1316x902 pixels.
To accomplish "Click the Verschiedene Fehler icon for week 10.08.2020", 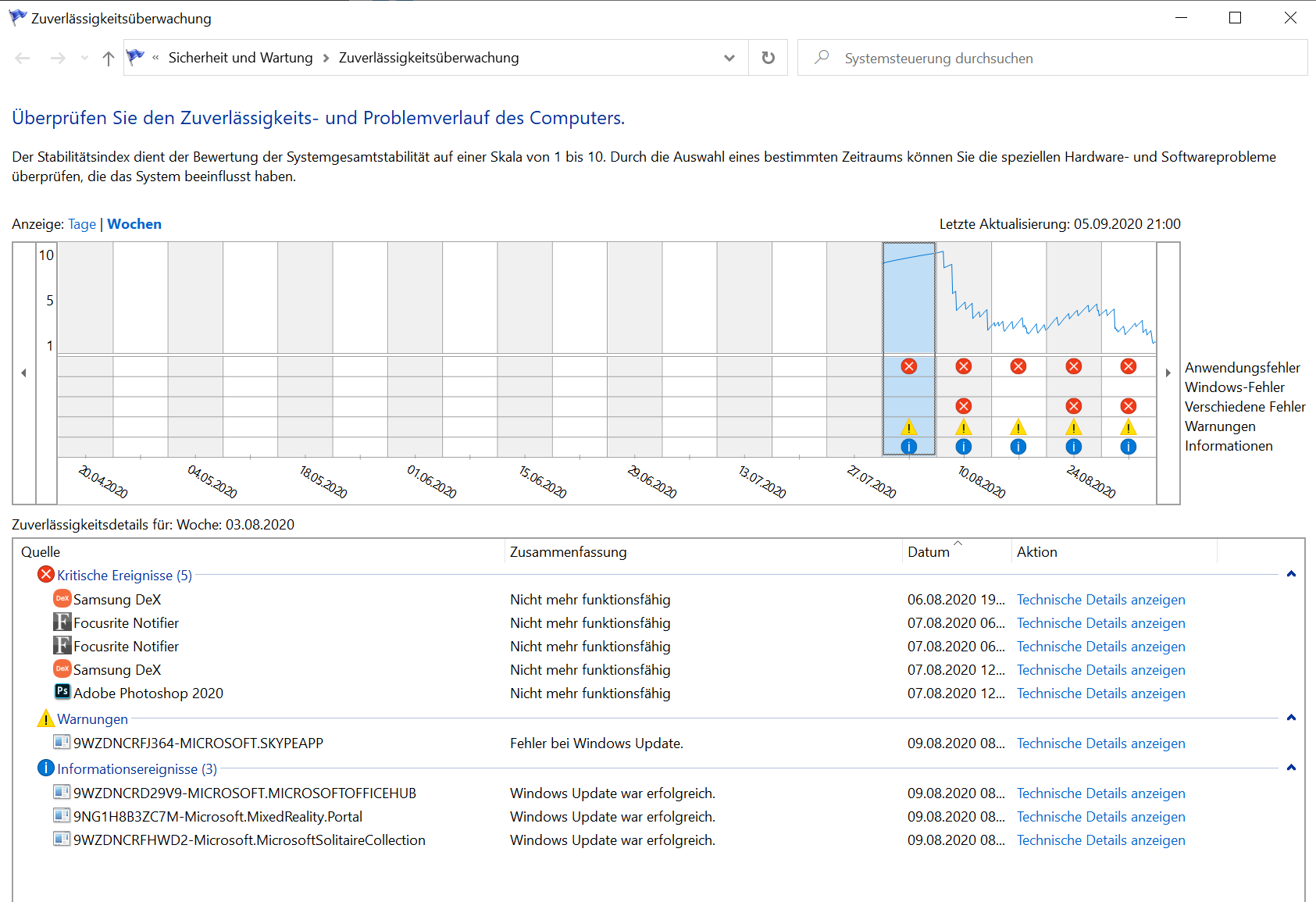I will [964, 406].
